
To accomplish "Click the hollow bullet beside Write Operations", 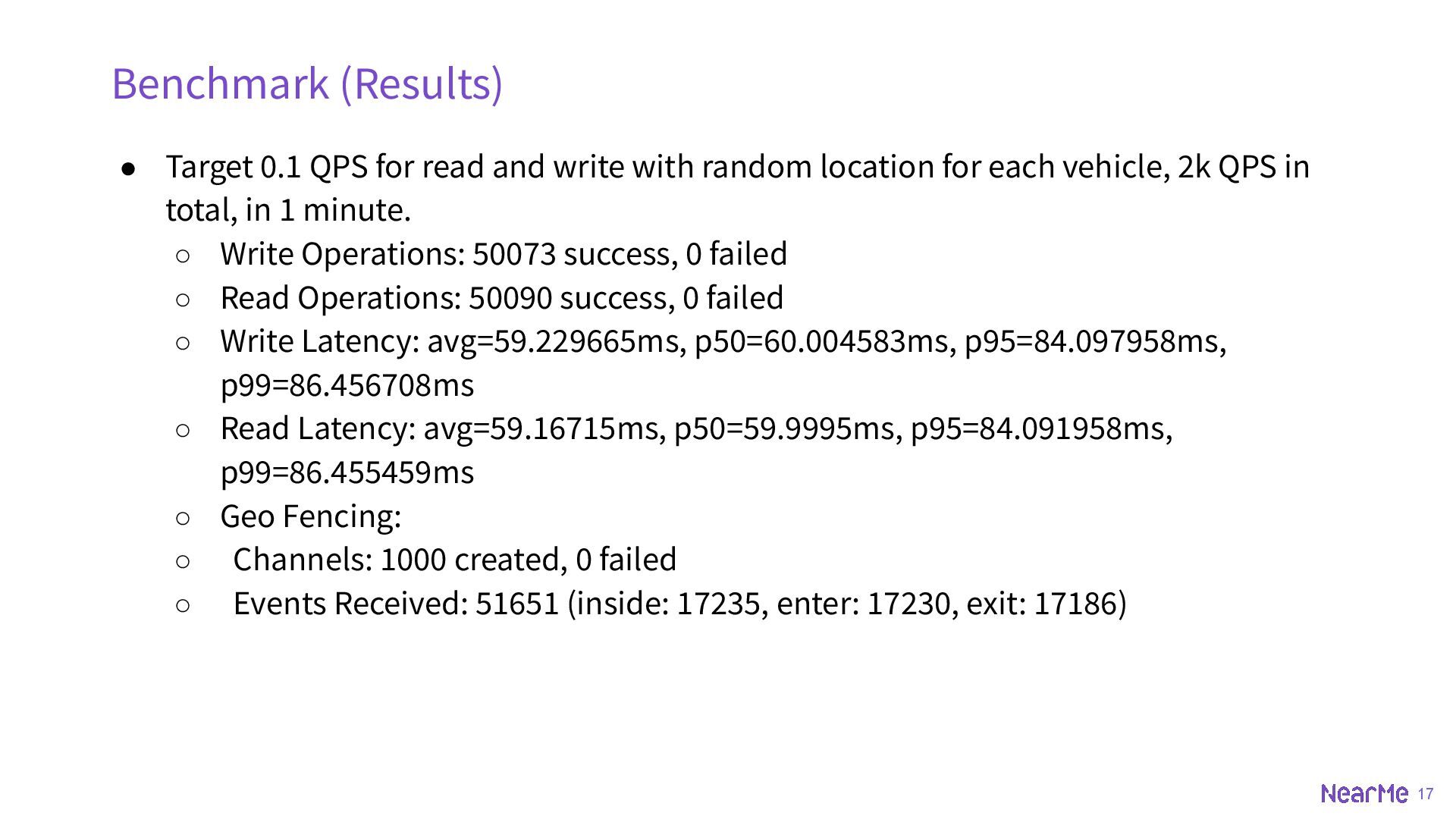I will point(183,256).
